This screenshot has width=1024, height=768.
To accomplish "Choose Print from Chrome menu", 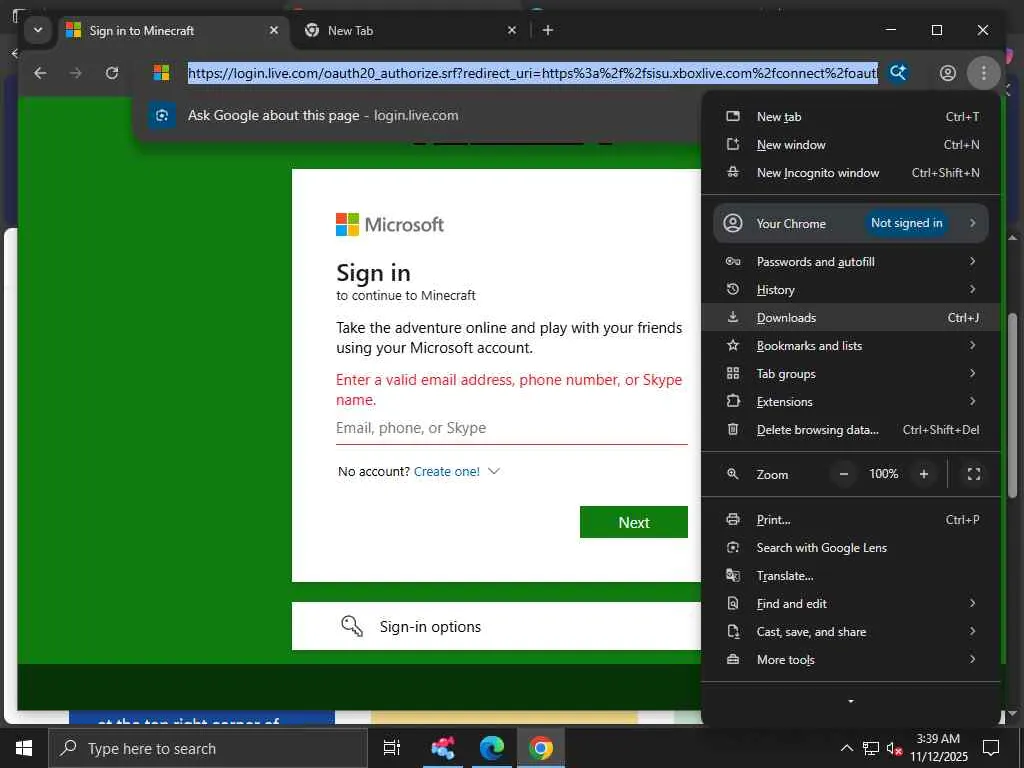I will pyautogui.click(x=851, y=520).
